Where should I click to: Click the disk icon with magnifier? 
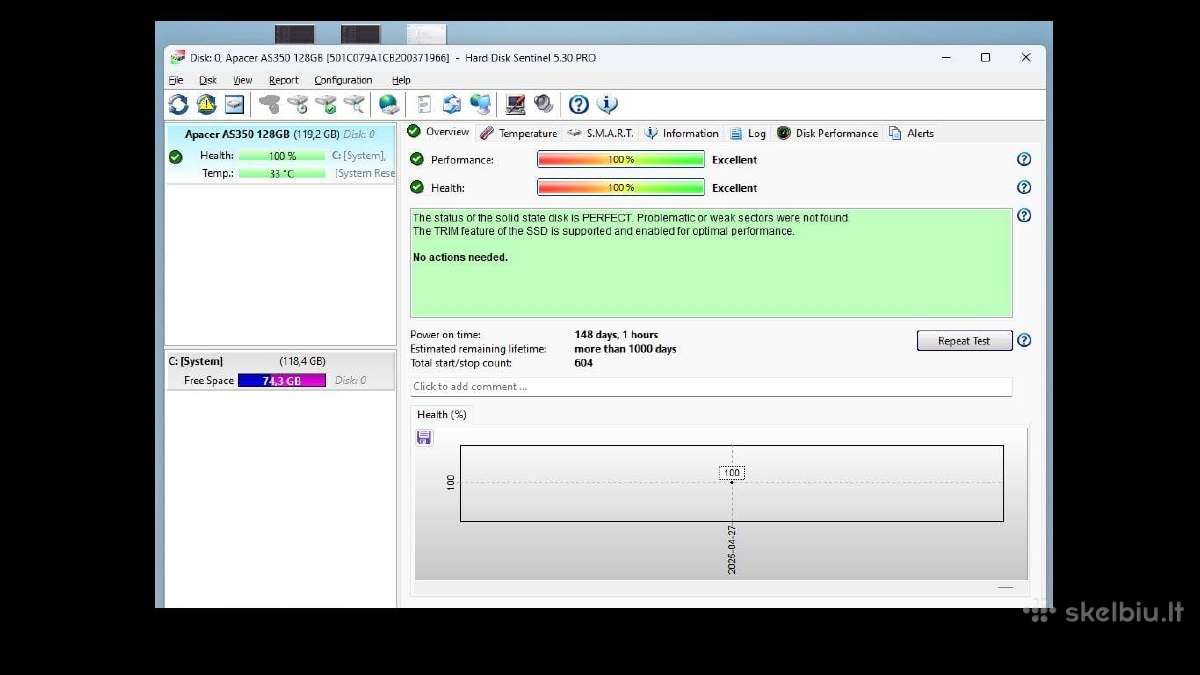coord(354,104)
